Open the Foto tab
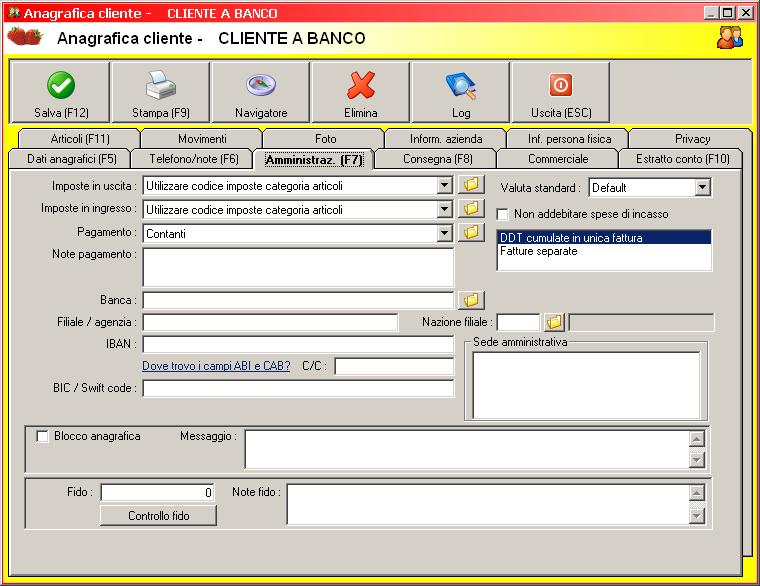The image size is (760, 586). point(325,139)
